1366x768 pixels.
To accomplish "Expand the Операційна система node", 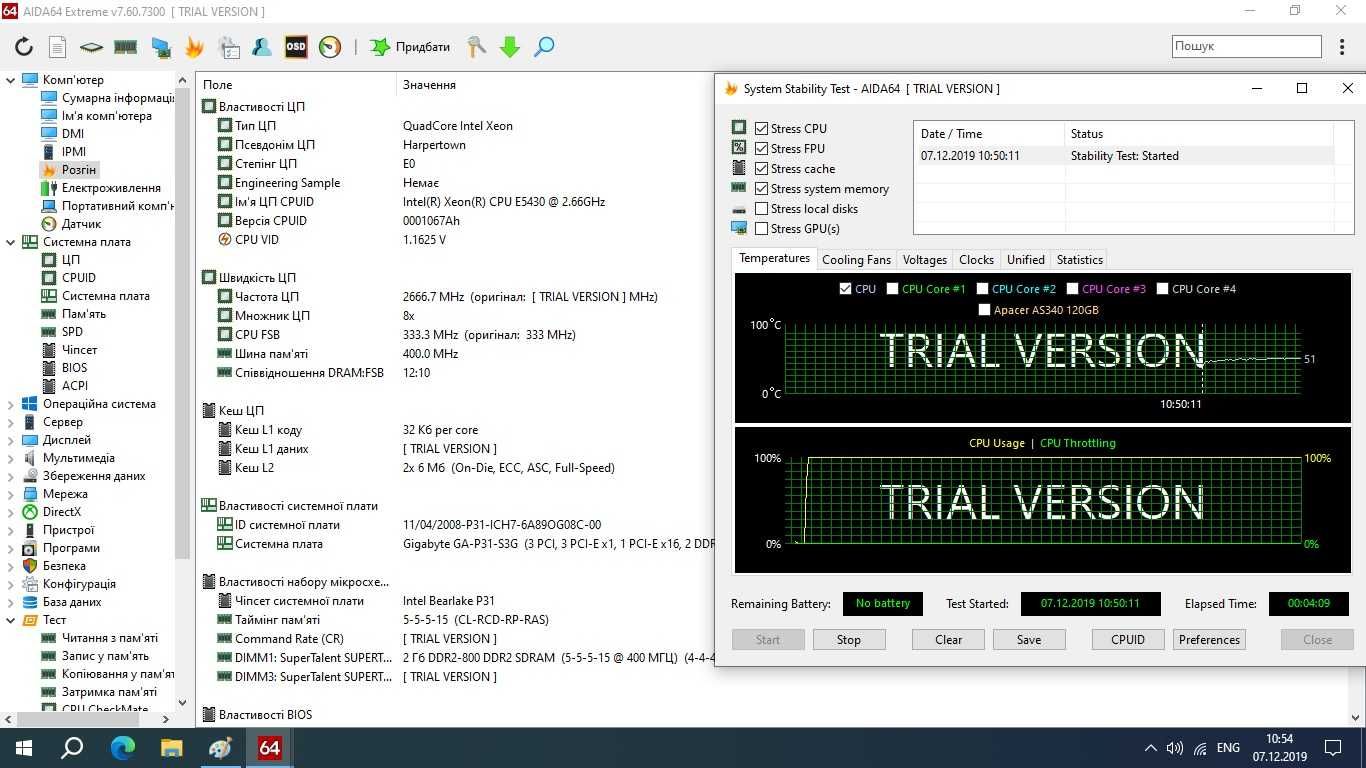I will click(x=11, y=404).
